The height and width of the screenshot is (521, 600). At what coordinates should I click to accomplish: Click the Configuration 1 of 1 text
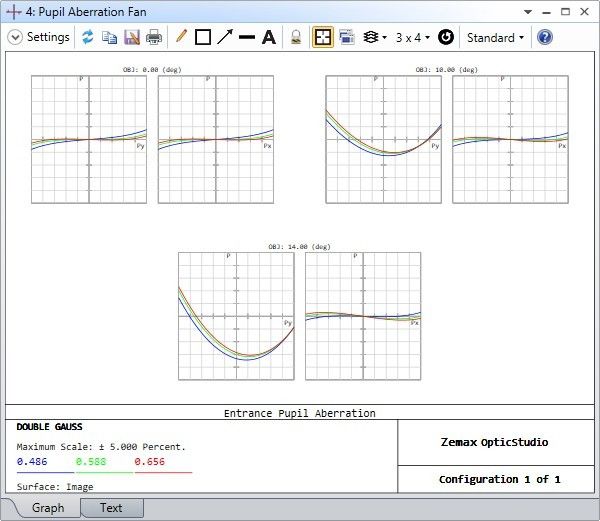(499, 479)
